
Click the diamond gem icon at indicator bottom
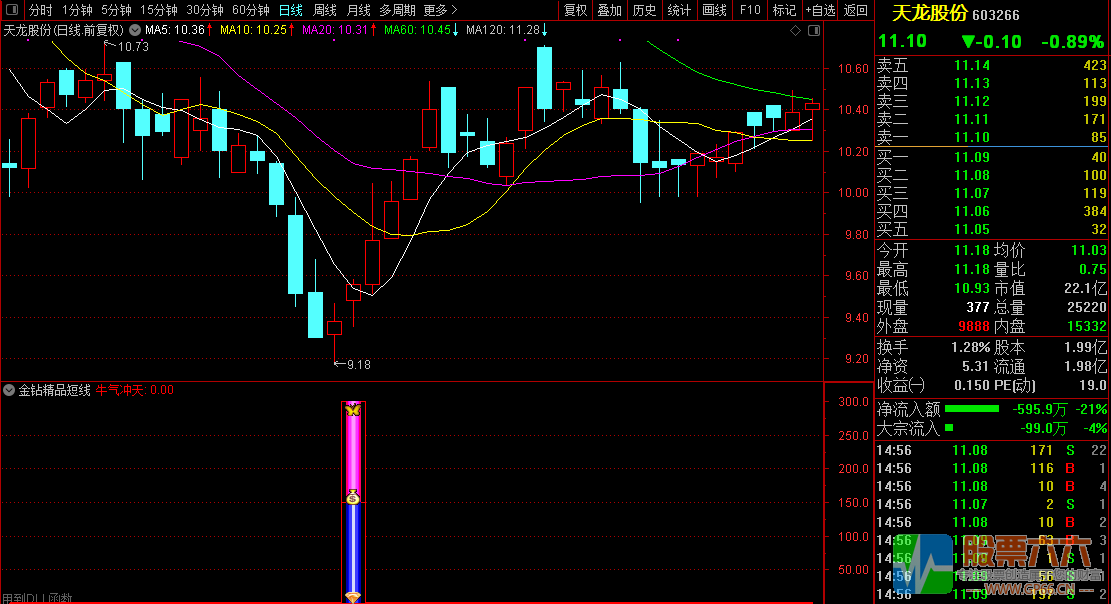coord(352,597)
